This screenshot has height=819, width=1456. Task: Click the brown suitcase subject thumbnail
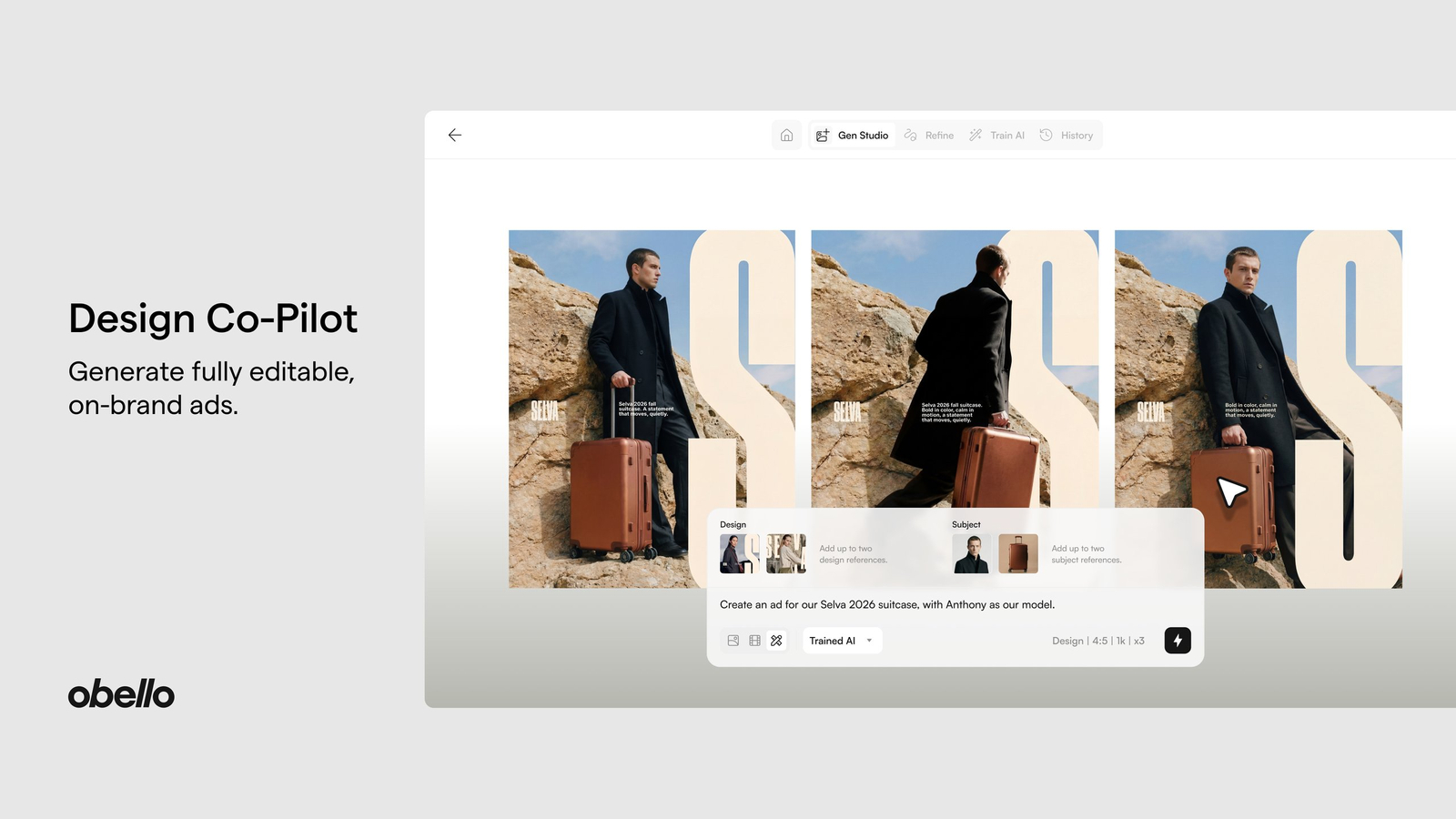click(1018, 553)
